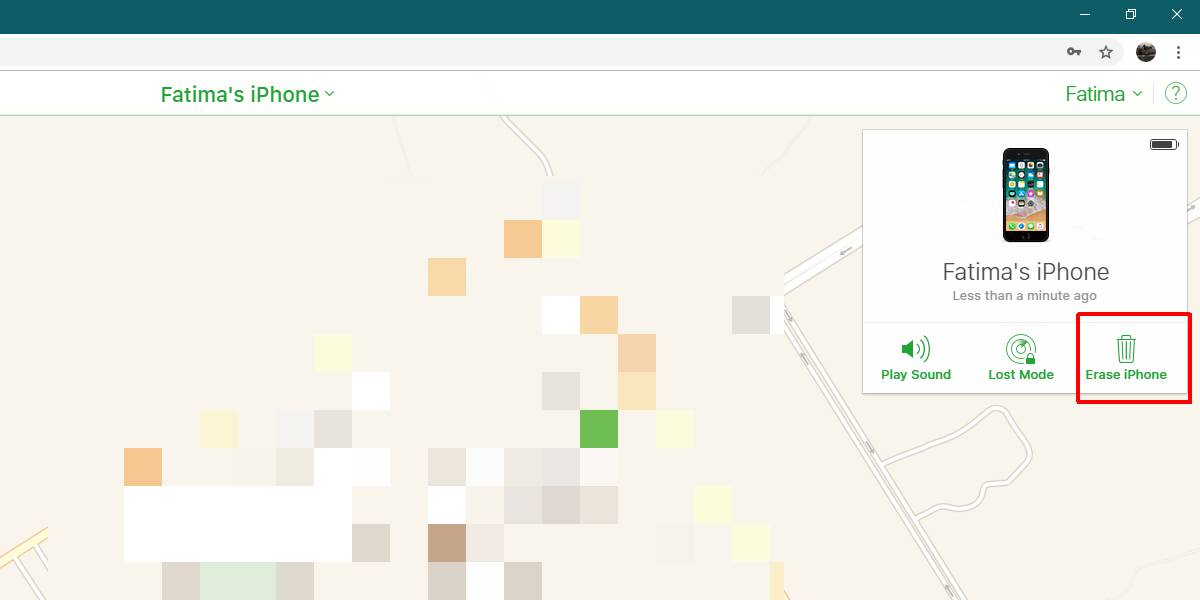Open the Fatima account dropdown menu
The width and height of the screenshot is (1200, 600).
pos(1103,94)
